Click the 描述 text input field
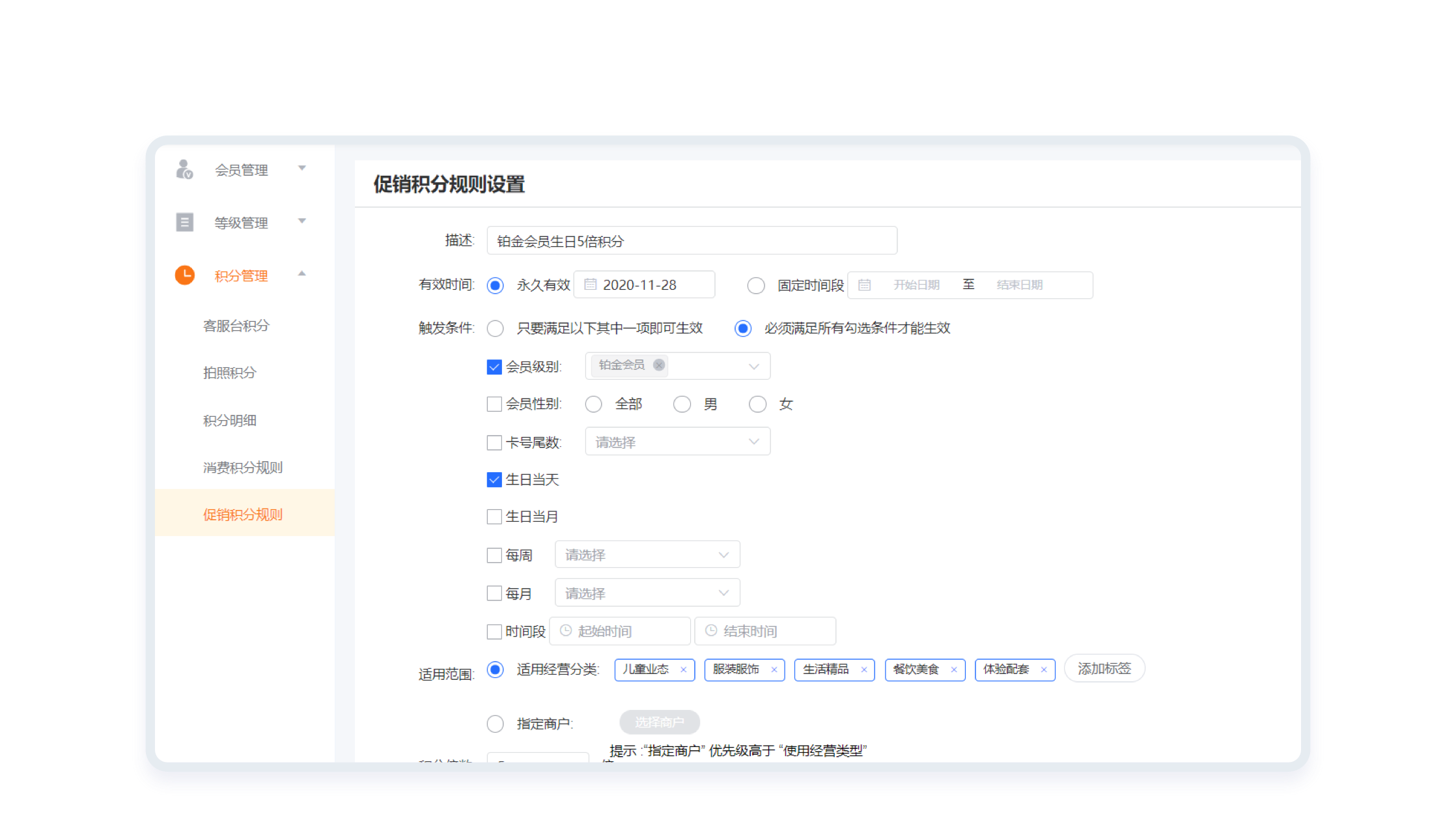 coord(692,241)
